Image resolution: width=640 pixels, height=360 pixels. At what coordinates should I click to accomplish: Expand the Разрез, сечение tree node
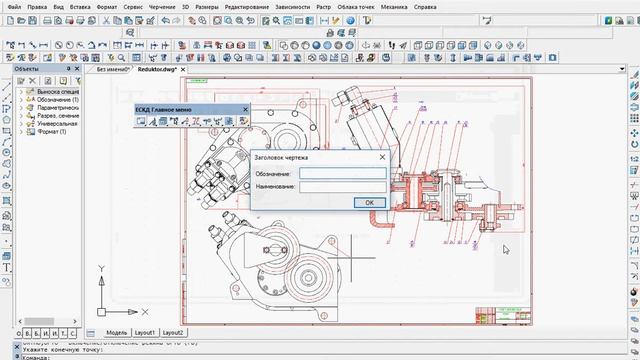click(x=21, y=116)
